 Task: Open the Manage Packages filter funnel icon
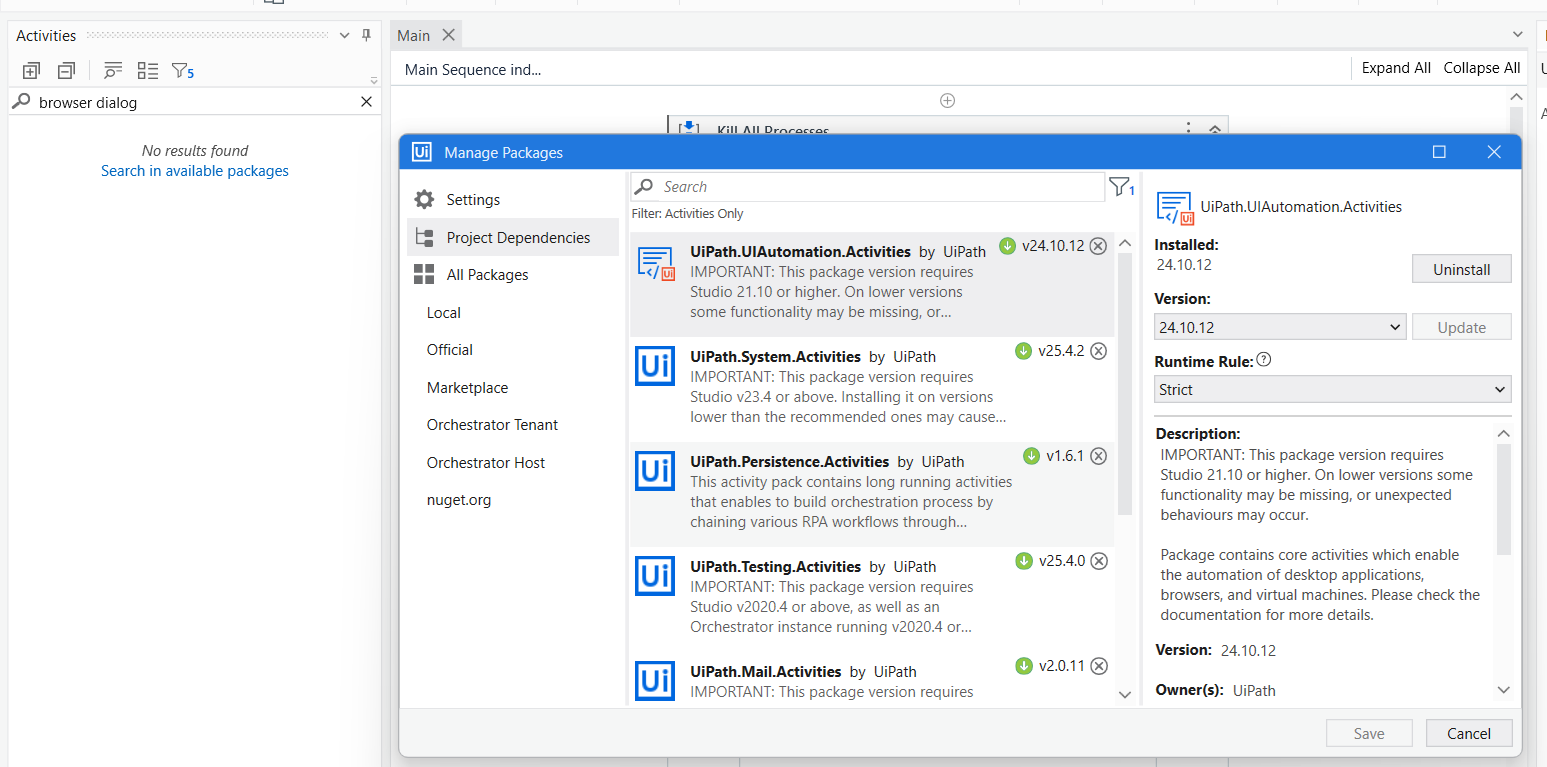(1120, 187)
